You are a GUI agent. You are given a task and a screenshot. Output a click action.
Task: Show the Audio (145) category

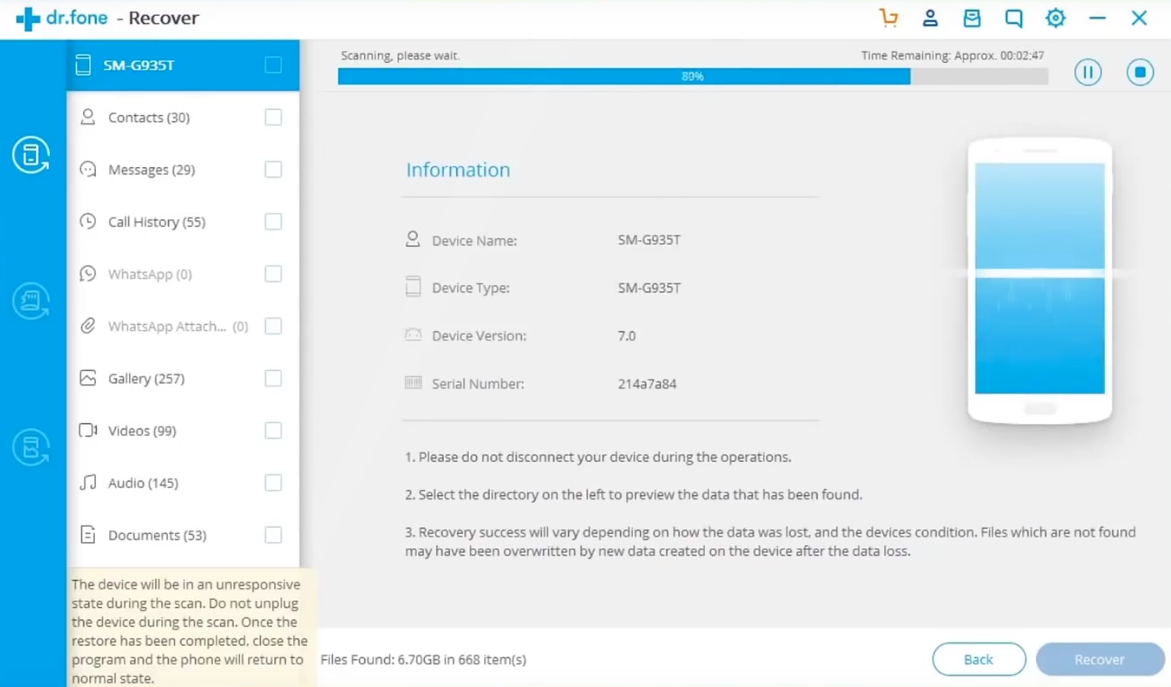coord(143,483)
